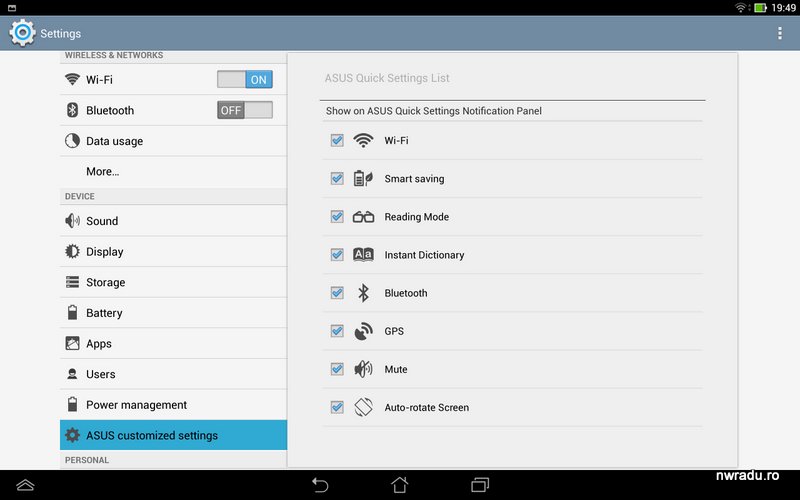The image size is (800, 500).
Task: Click the Storage bars icon
Action: click(72, 282)
